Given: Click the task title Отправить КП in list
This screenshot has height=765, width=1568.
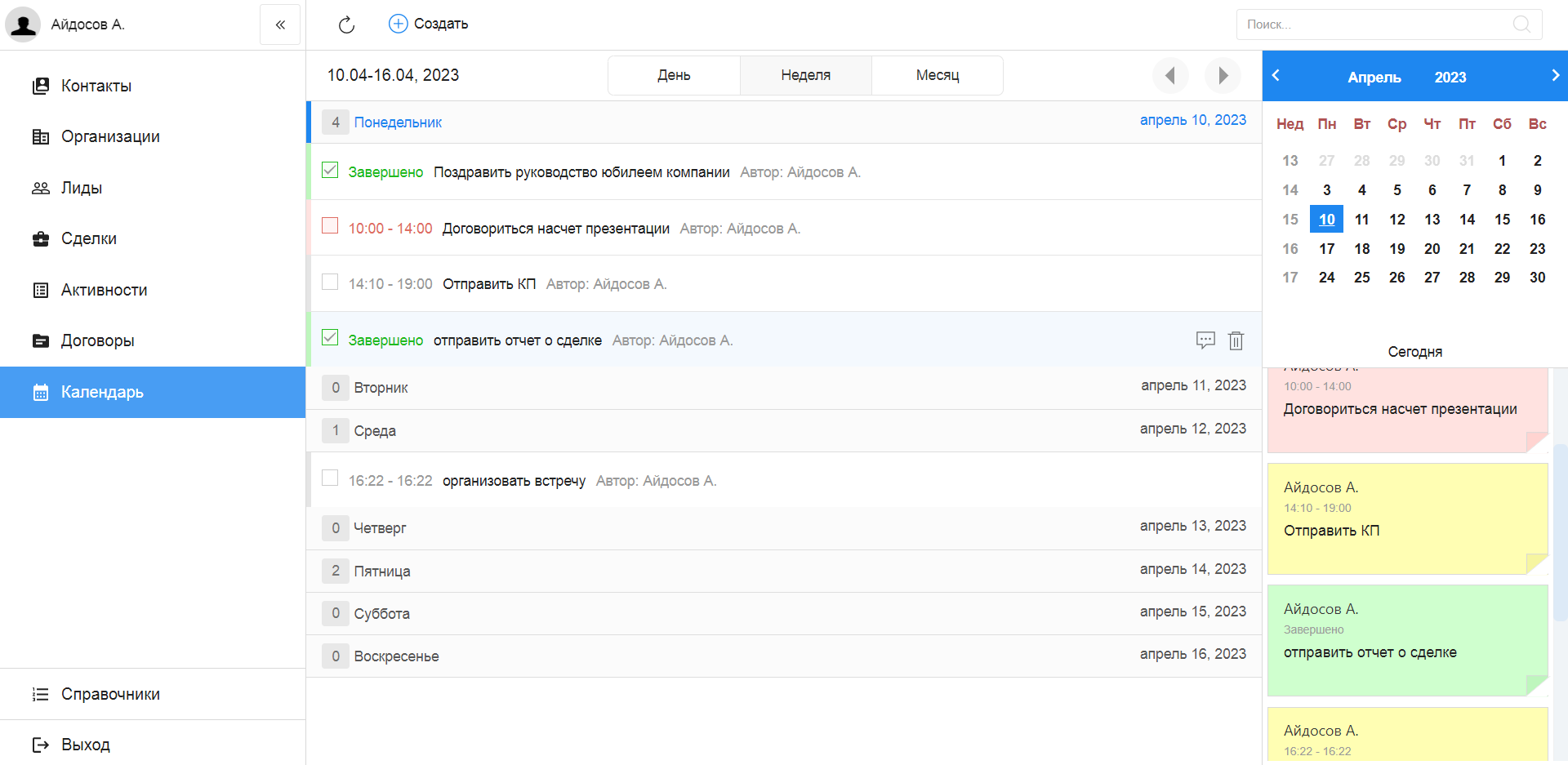Looking at the screenshot, I should pos(489,284).
